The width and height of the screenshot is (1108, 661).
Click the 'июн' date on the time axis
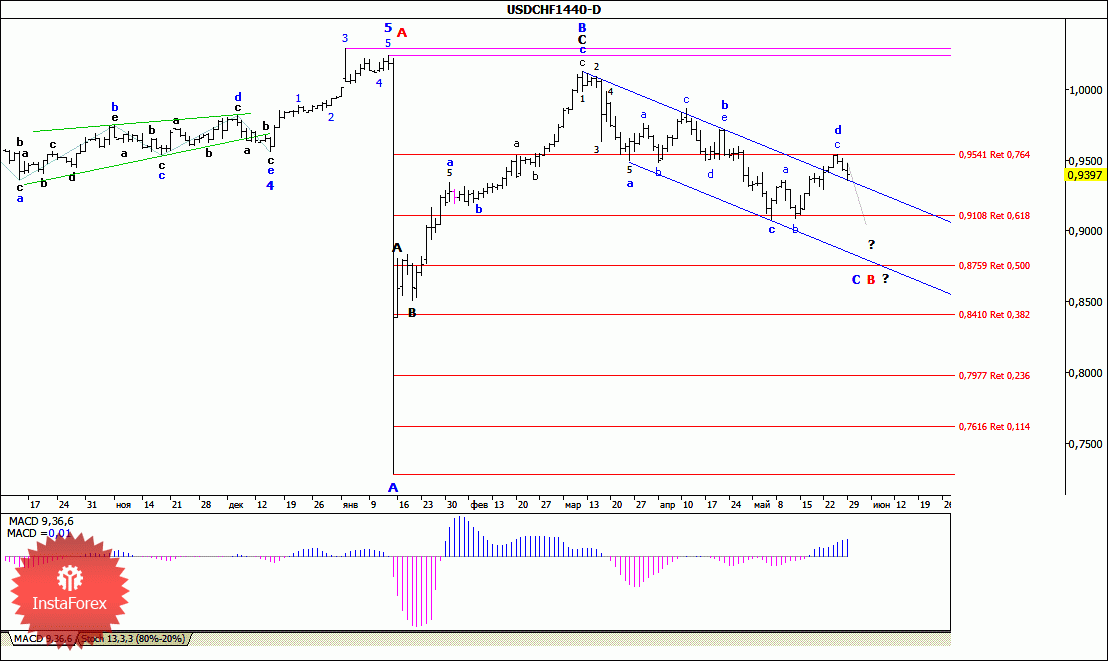tap(881, 505)
